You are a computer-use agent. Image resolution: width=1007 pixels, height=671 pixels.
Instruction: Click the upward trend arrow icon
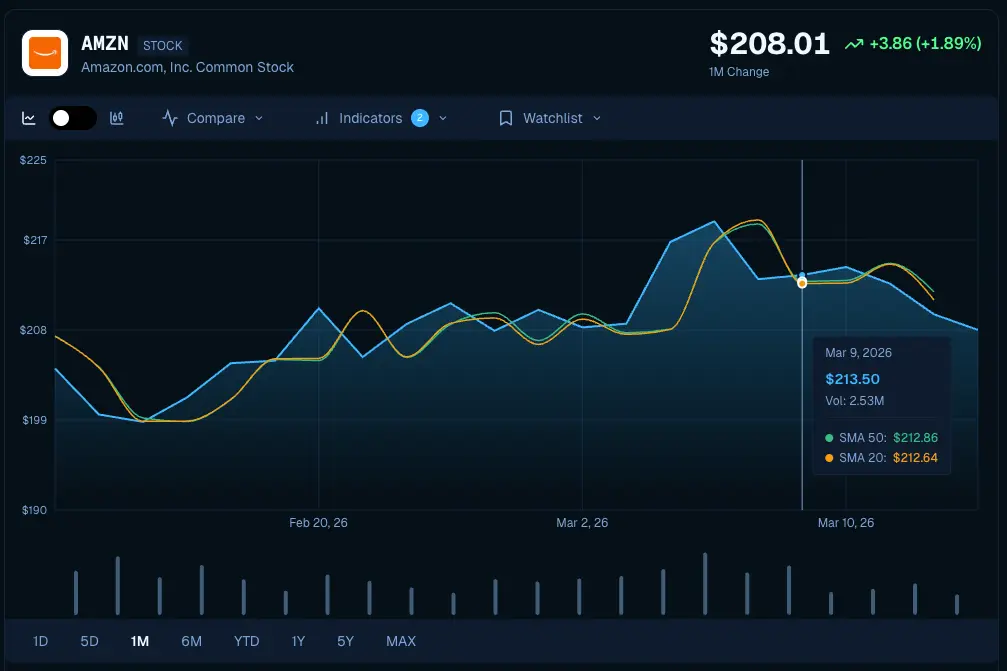[854, 44]
